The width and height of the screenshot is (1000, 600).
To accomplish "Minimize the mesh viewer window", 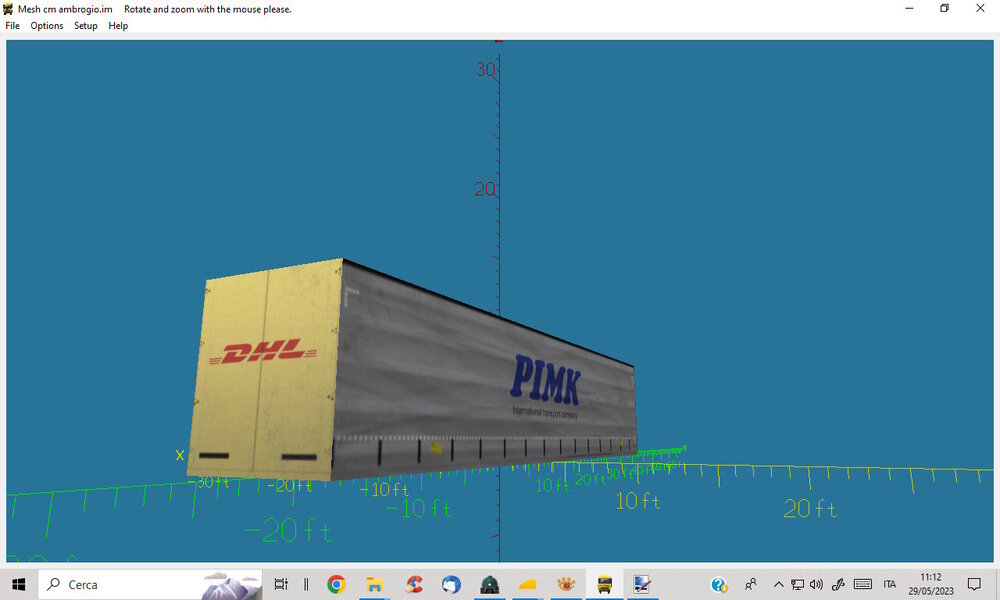I will coord(909,8).
